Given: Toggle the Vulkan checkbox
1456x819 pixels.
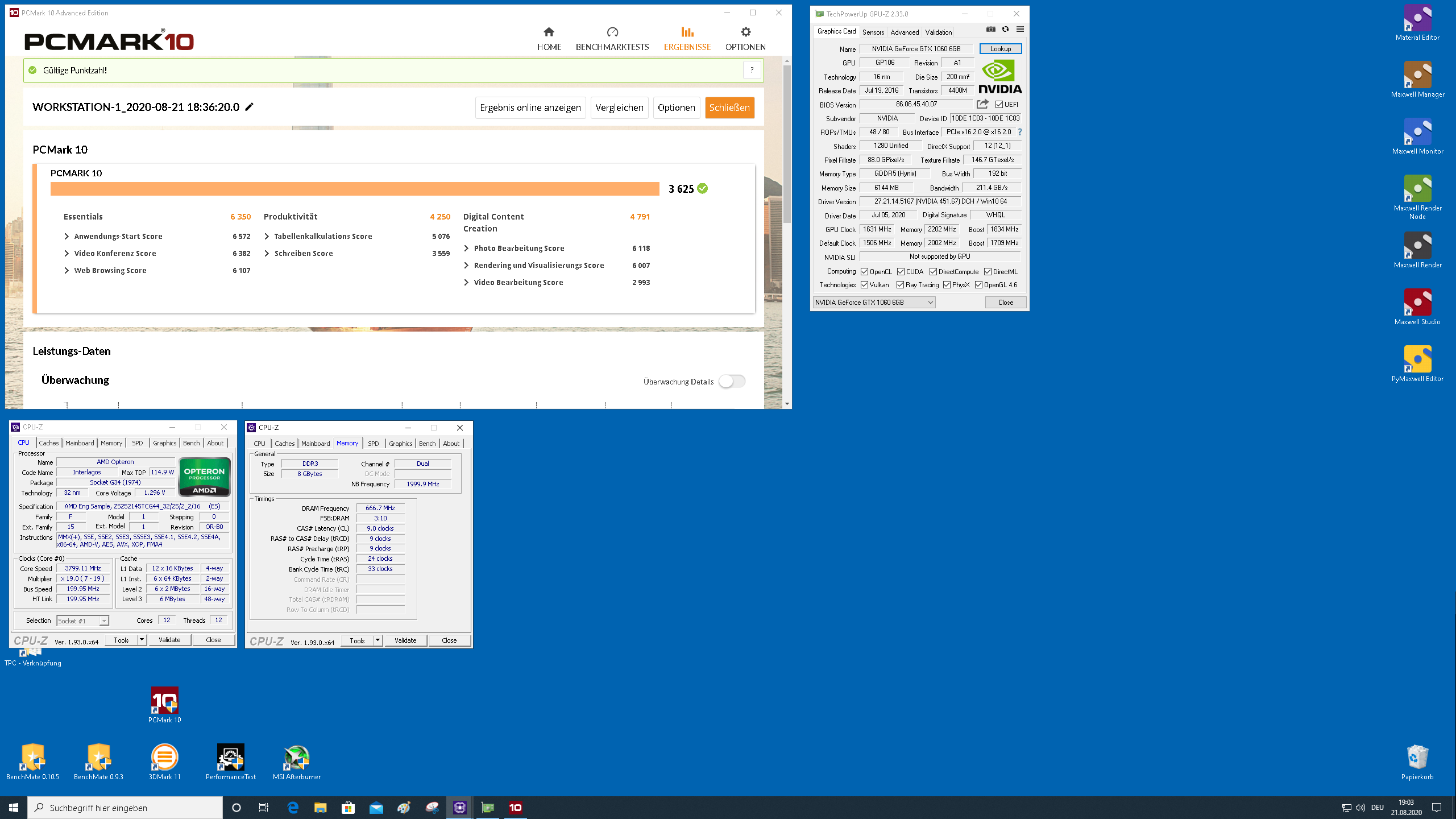Looking at the screenshot, I should (864, 285).
